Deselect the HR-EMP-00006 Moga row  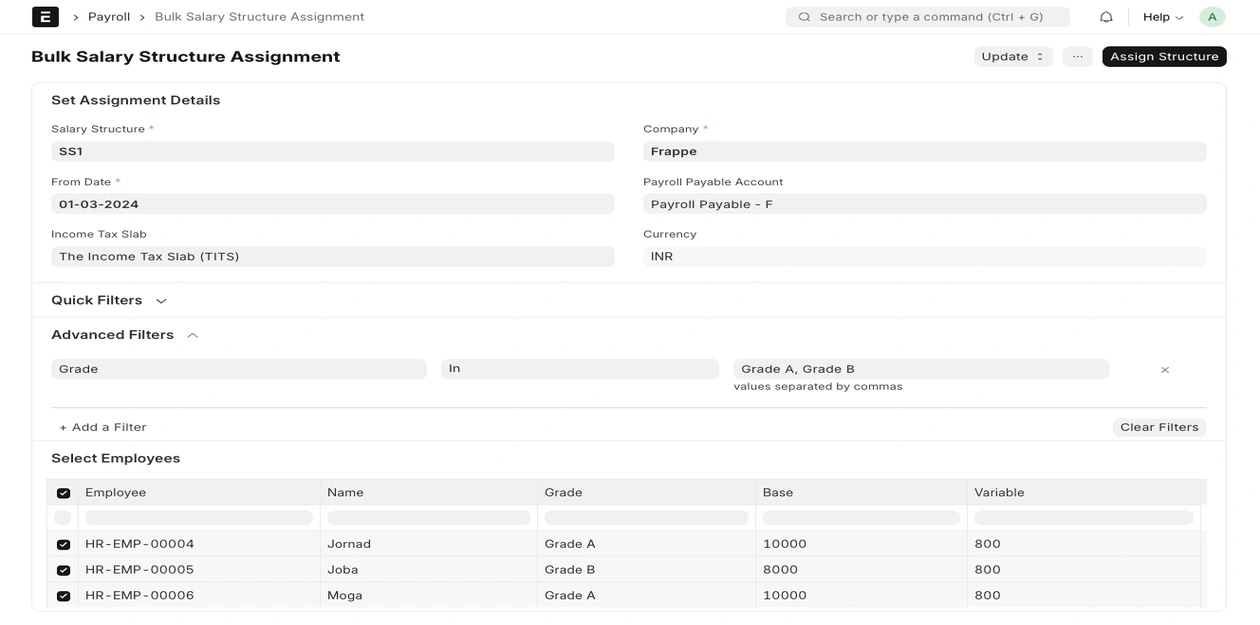[64, 596]
